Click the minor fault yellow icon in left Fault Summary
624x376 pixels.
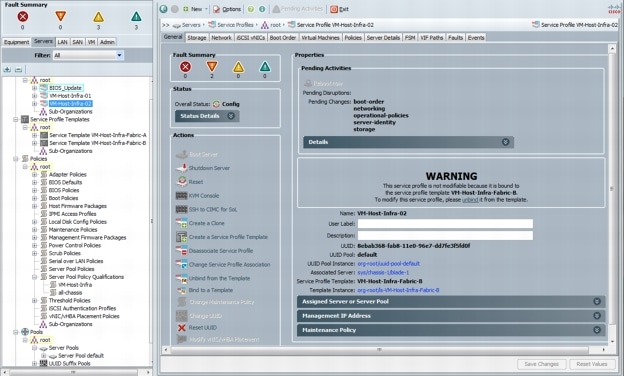point(98,16)
